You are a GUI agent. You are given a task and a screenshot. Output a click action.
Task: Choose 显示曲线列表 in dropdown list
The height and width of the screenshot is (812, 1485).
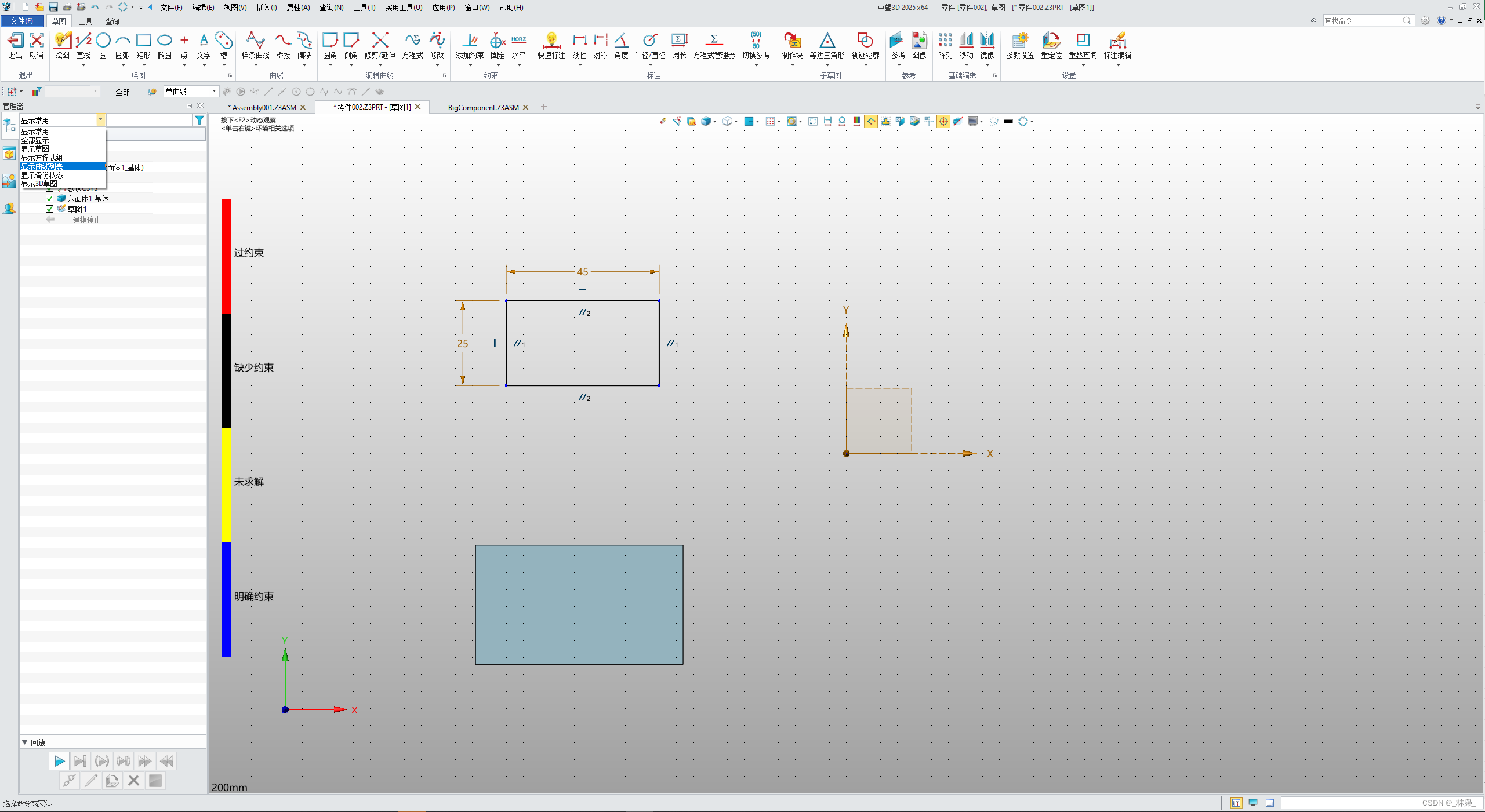(x=42, y=166)
